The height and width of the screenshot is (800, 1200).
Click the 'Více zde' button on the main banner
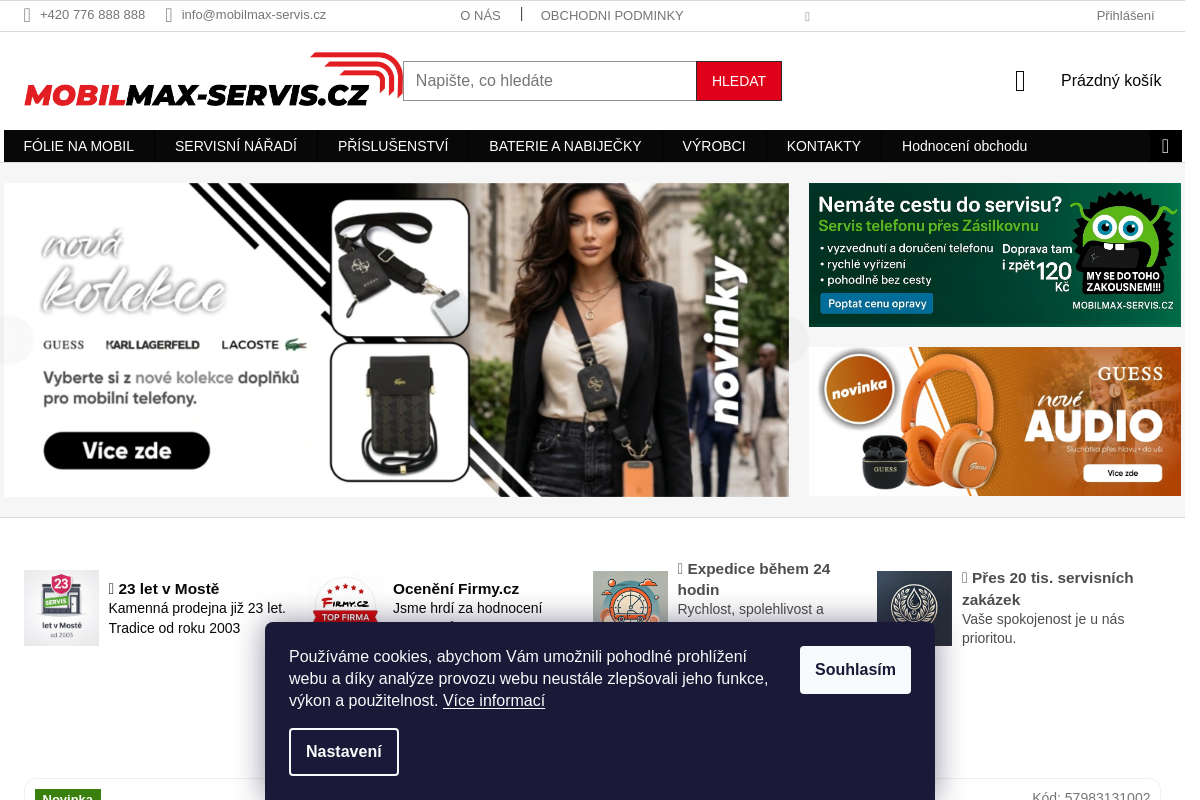127,450
